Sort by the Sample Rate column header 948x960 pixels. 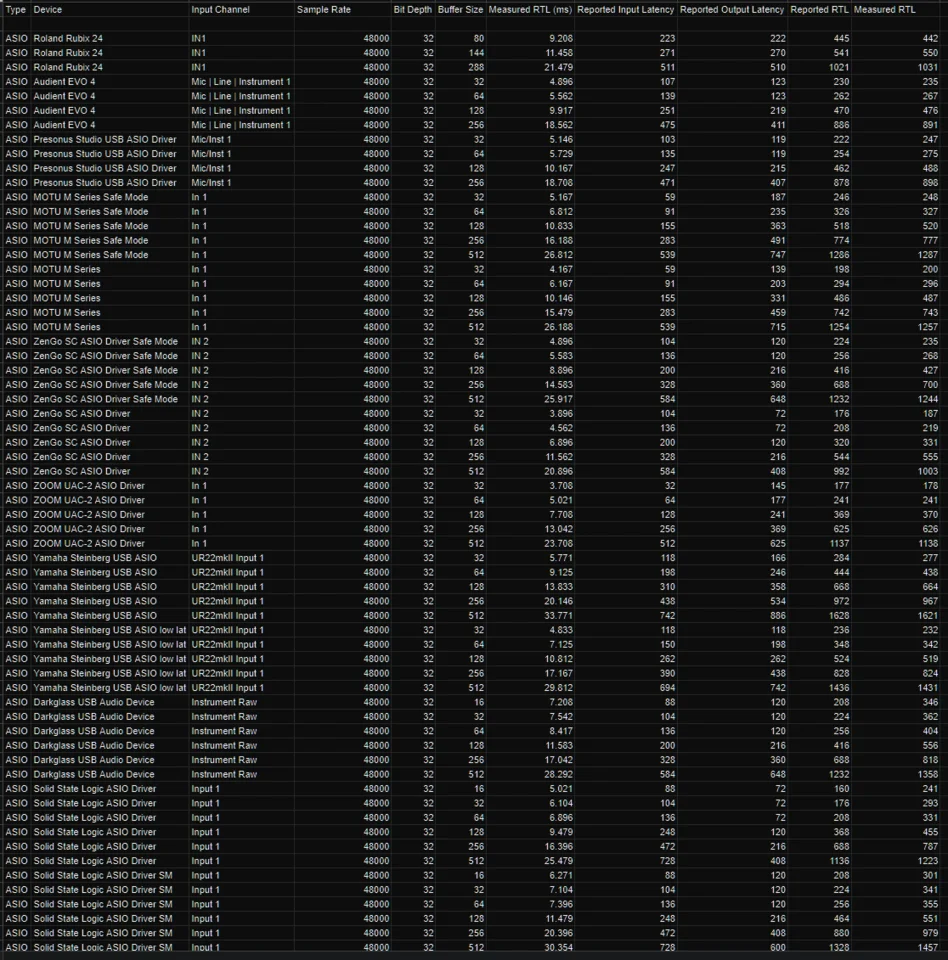tap(323, 9)
